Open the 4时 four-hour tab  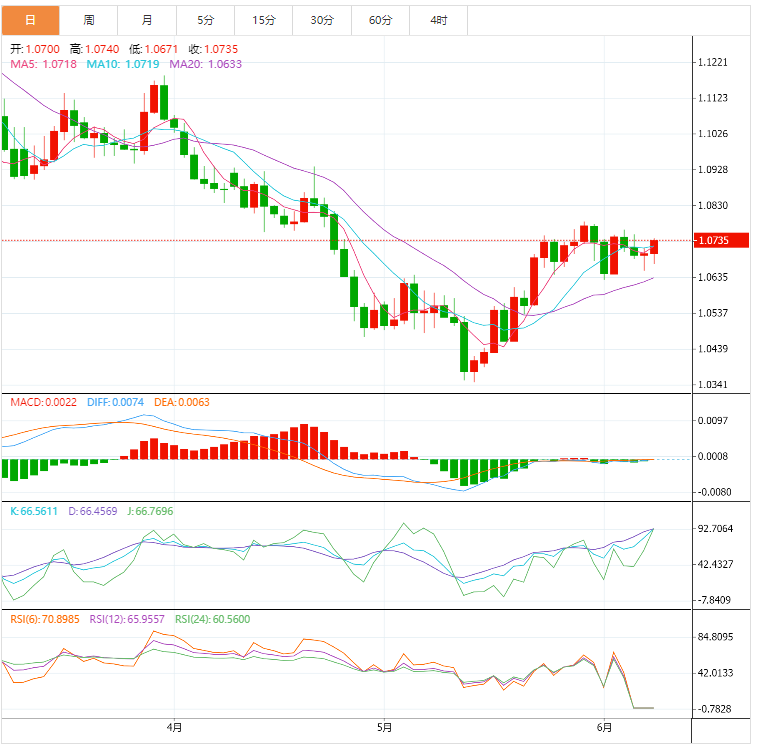439,20
